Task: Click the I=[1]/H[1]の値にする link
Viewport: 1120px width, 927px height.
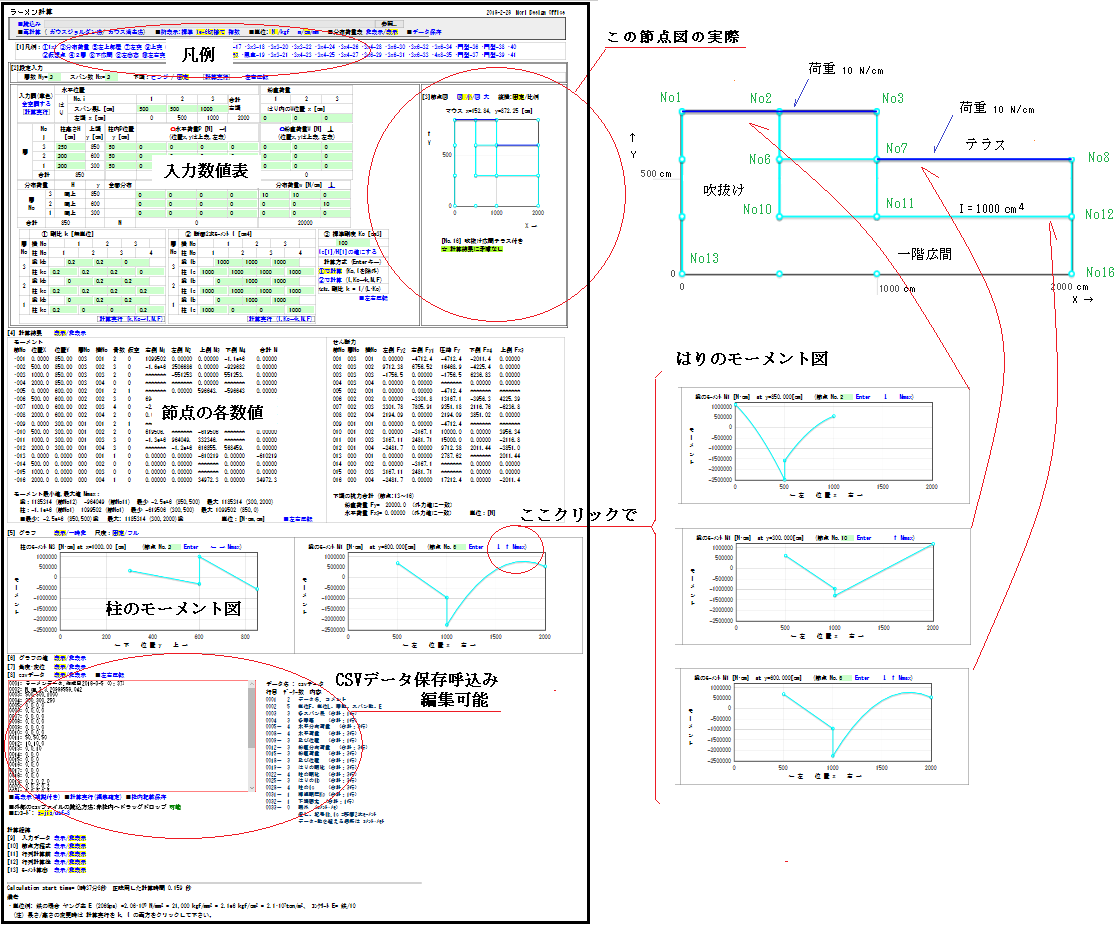Action: click(x=347, y=252)
